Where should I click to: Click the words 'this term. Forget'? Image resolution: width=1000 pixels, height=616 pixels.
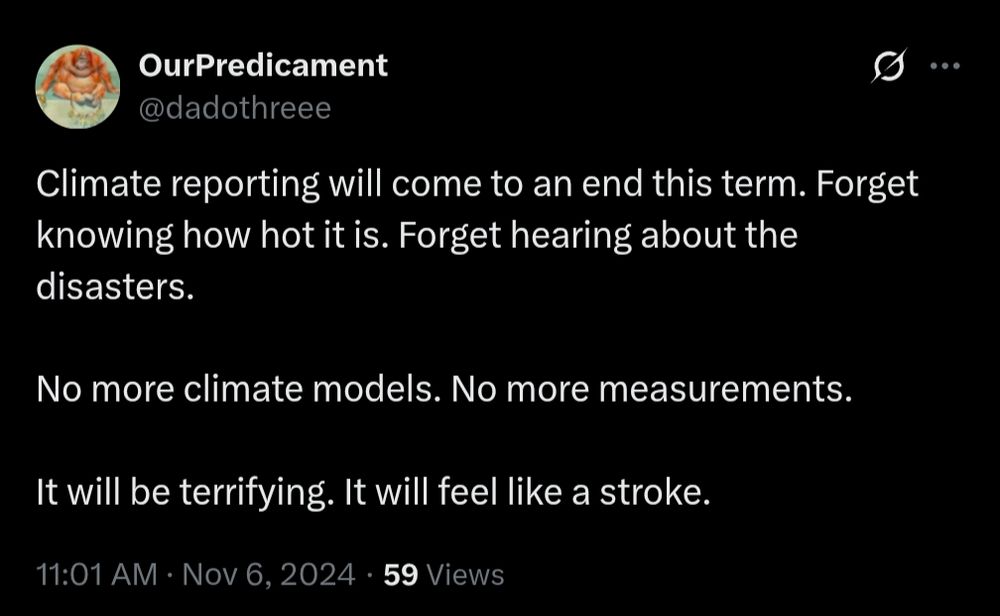(x=785, y=184)
